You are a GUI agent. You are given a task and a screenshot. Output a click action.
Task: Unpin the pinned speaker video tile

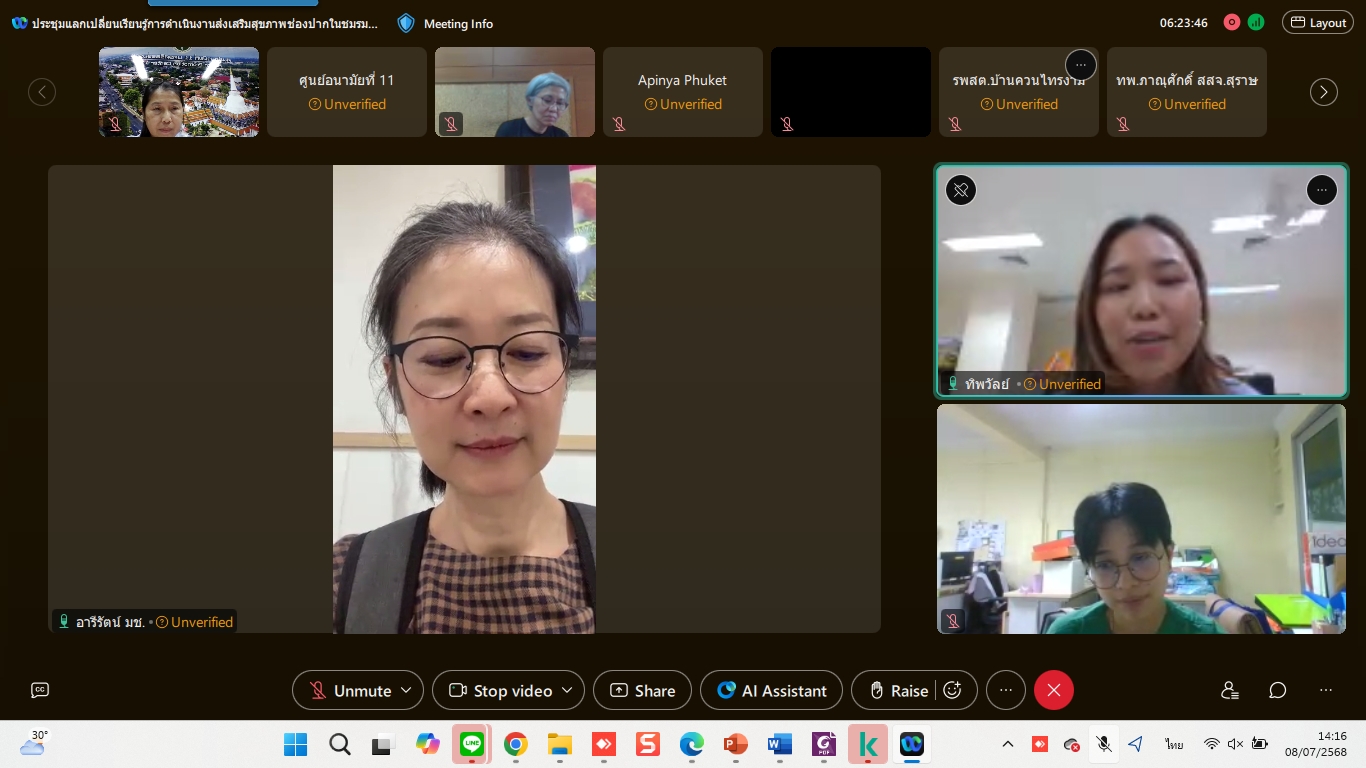click(961, 190)
